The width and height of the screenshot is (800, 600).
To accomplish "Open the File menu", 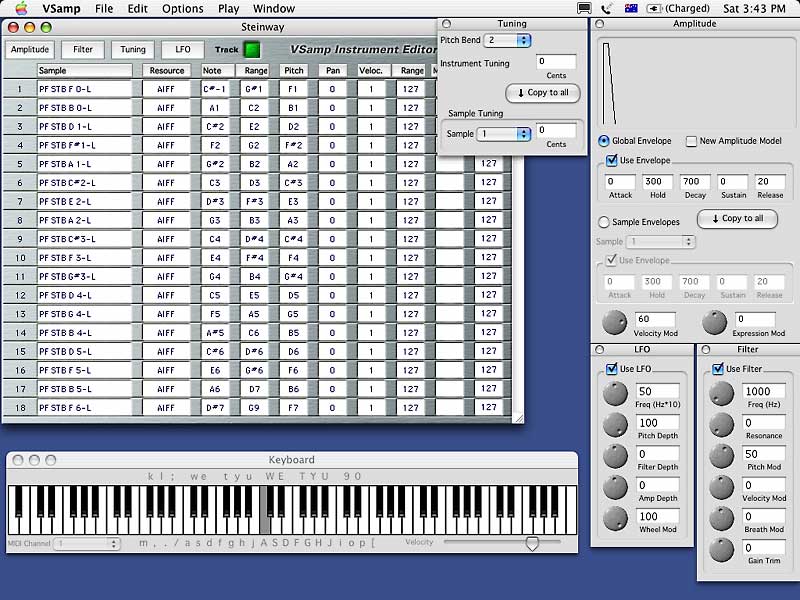I will coord(104,9).
